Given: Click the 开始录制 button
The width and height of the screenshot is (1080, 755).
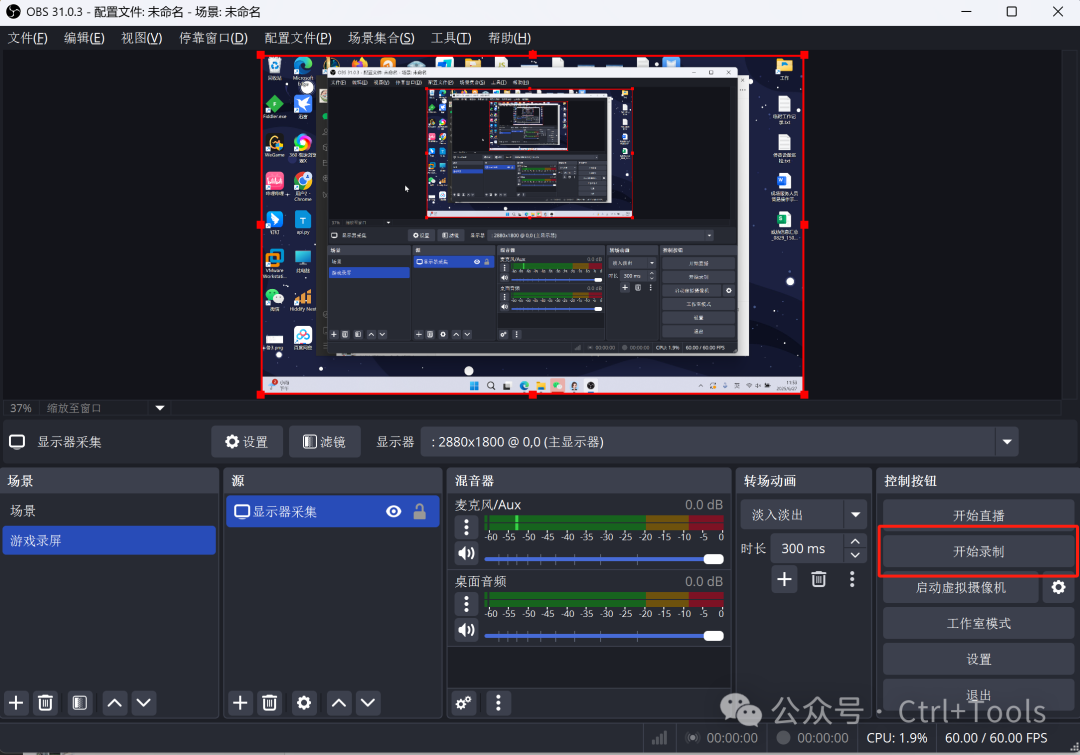Looking at the screenshot, I should (x=978, y=552).
